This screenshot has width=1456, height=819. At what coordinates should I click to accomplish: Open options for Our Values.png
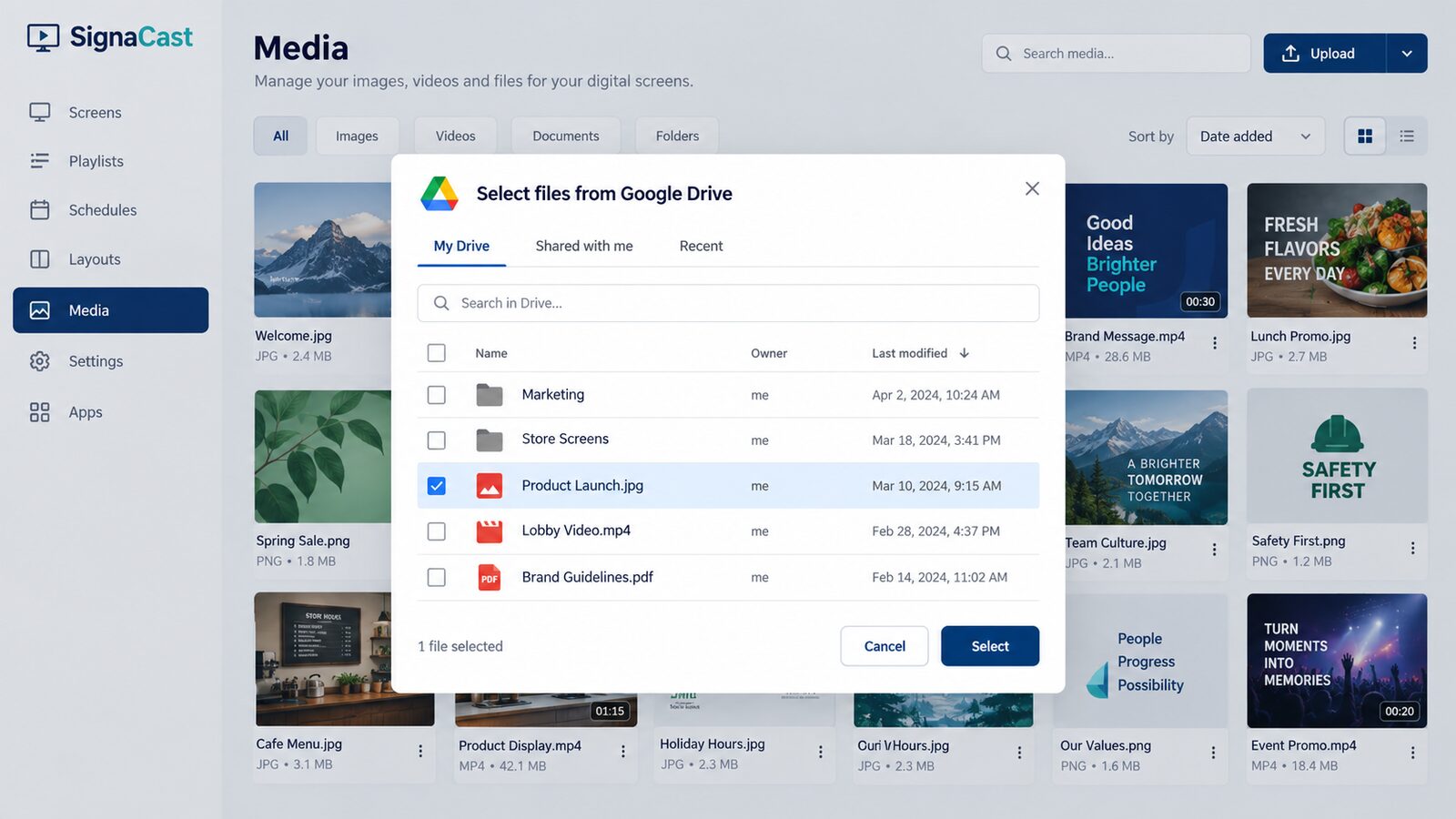click(x=1214, y=753)
